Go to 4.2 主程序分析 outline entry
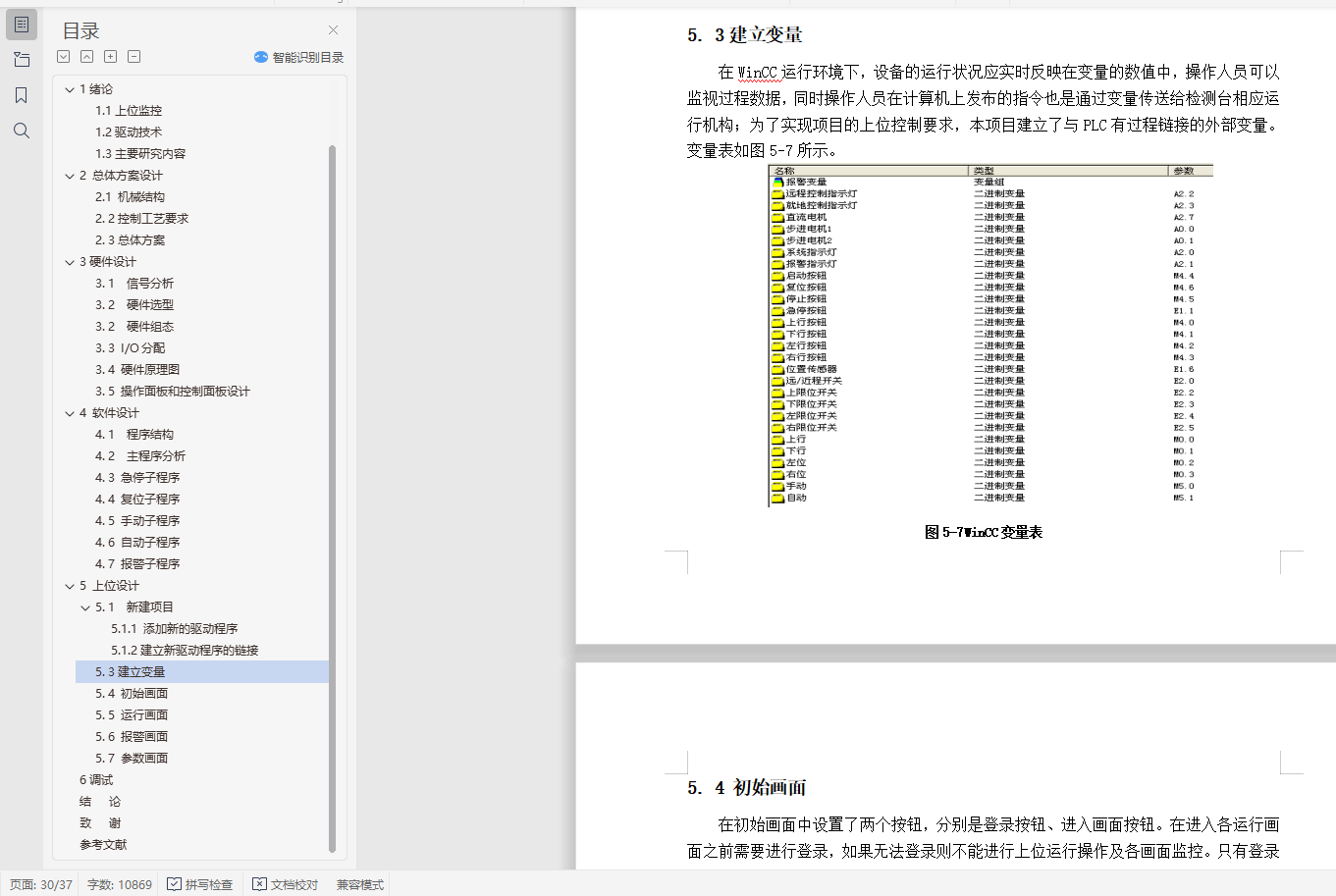 point(140,456)
